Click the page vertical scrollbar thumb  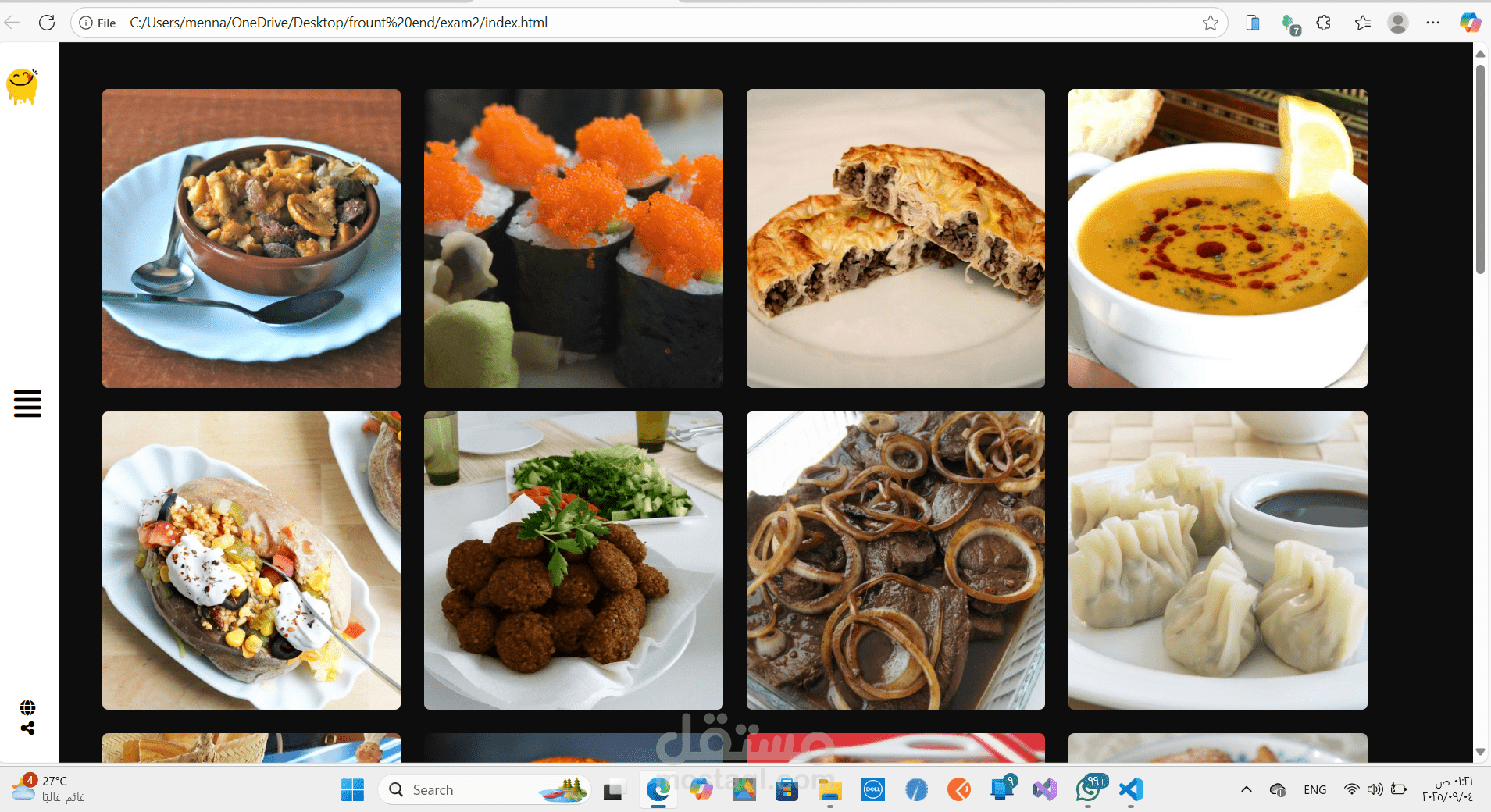coord(1480,169)
